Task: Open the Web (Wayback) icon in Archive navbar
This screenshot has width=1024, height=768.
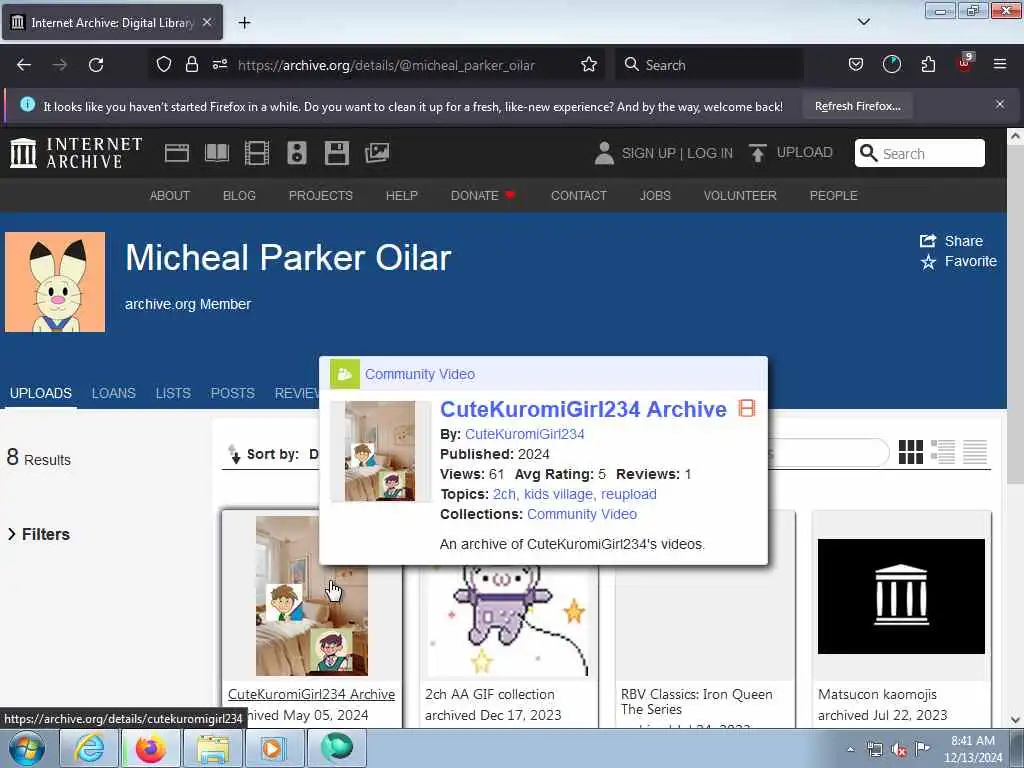Action: [176, 153]
